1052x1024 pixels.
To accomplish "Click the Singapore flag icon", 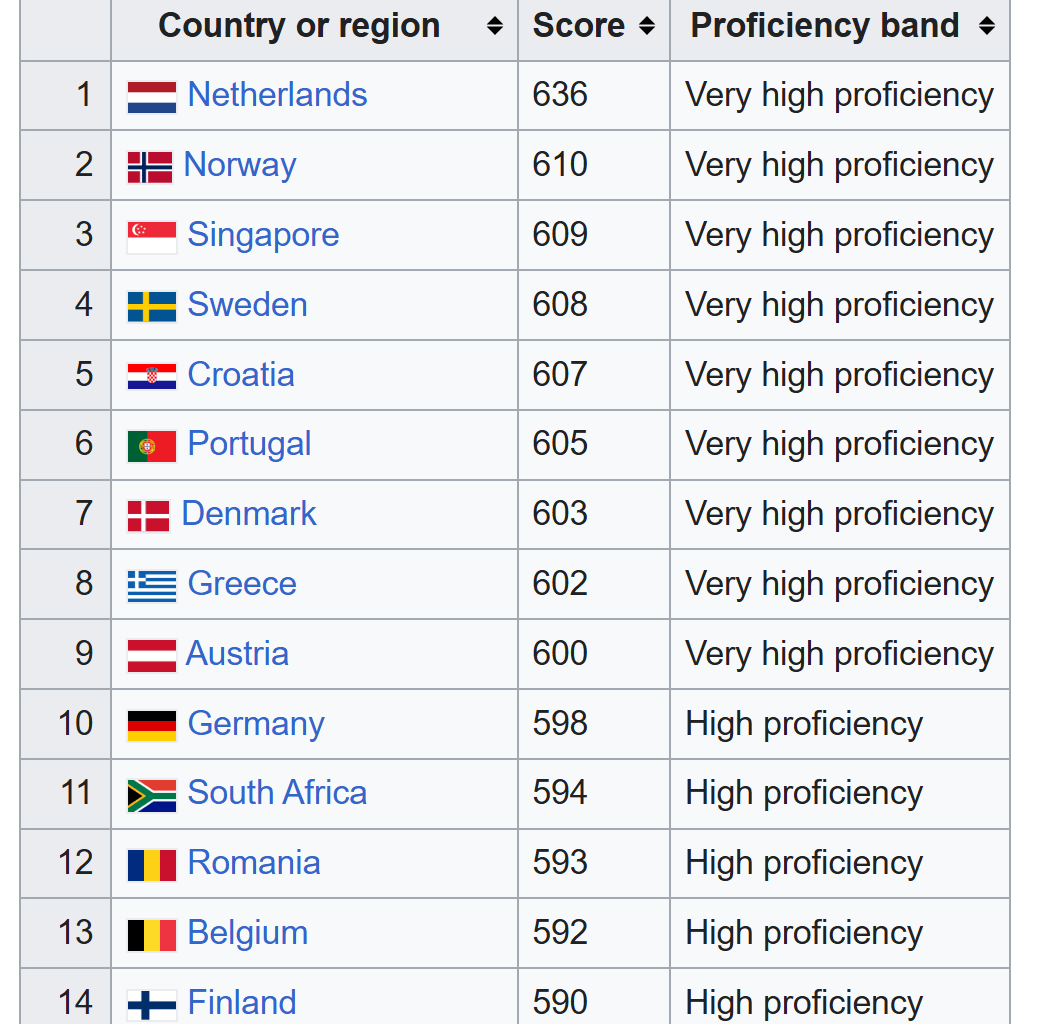I will click(x=152, y=236).
